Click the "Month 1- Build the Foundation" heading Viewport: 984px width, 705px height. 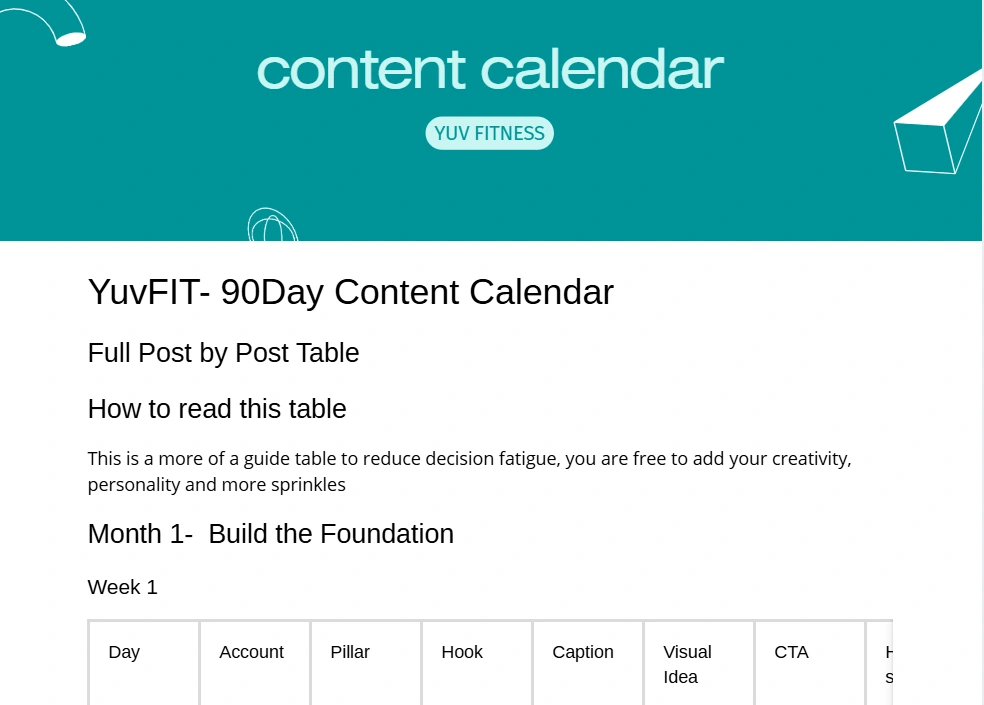coord(270,534)
